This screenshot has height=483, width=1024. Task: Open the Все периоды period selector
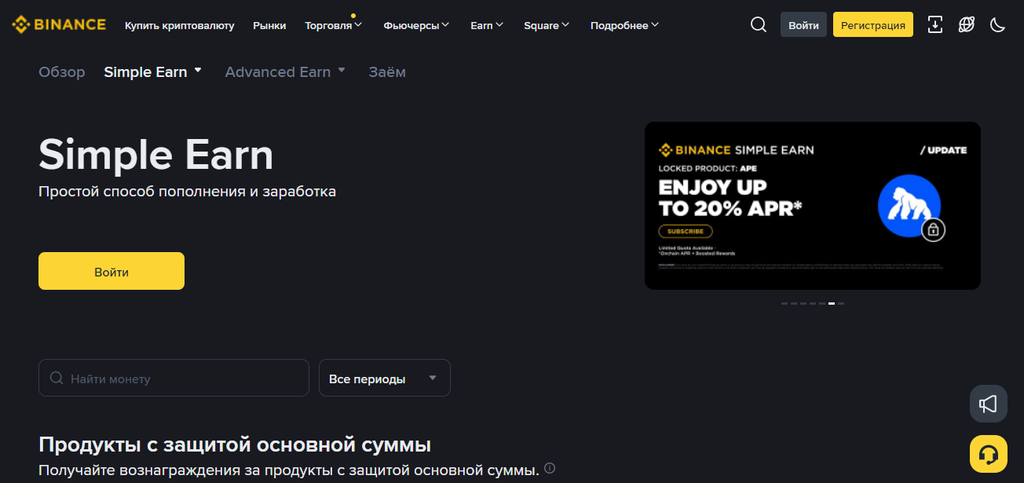coord(384,378)
